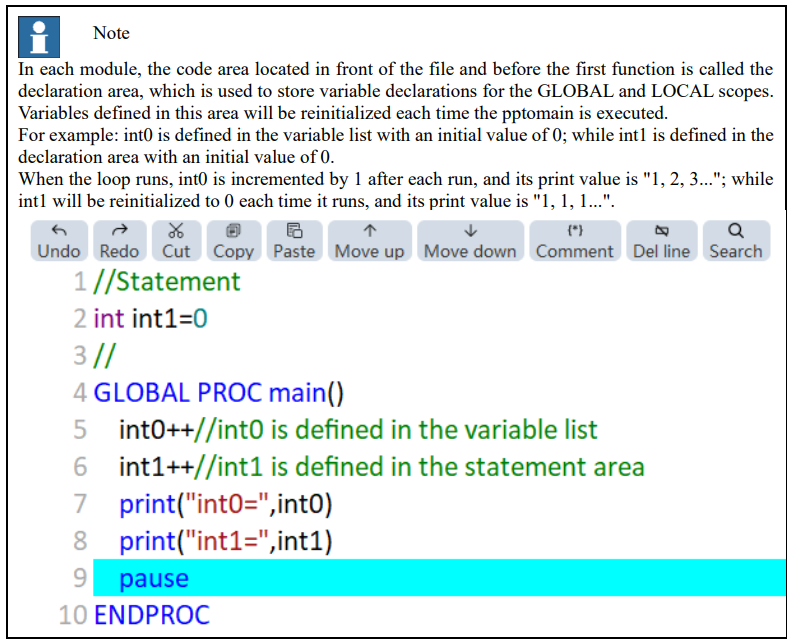Click the GLOBAL PROC main() line
Screen dimensions: 788x641
(219, 393)
